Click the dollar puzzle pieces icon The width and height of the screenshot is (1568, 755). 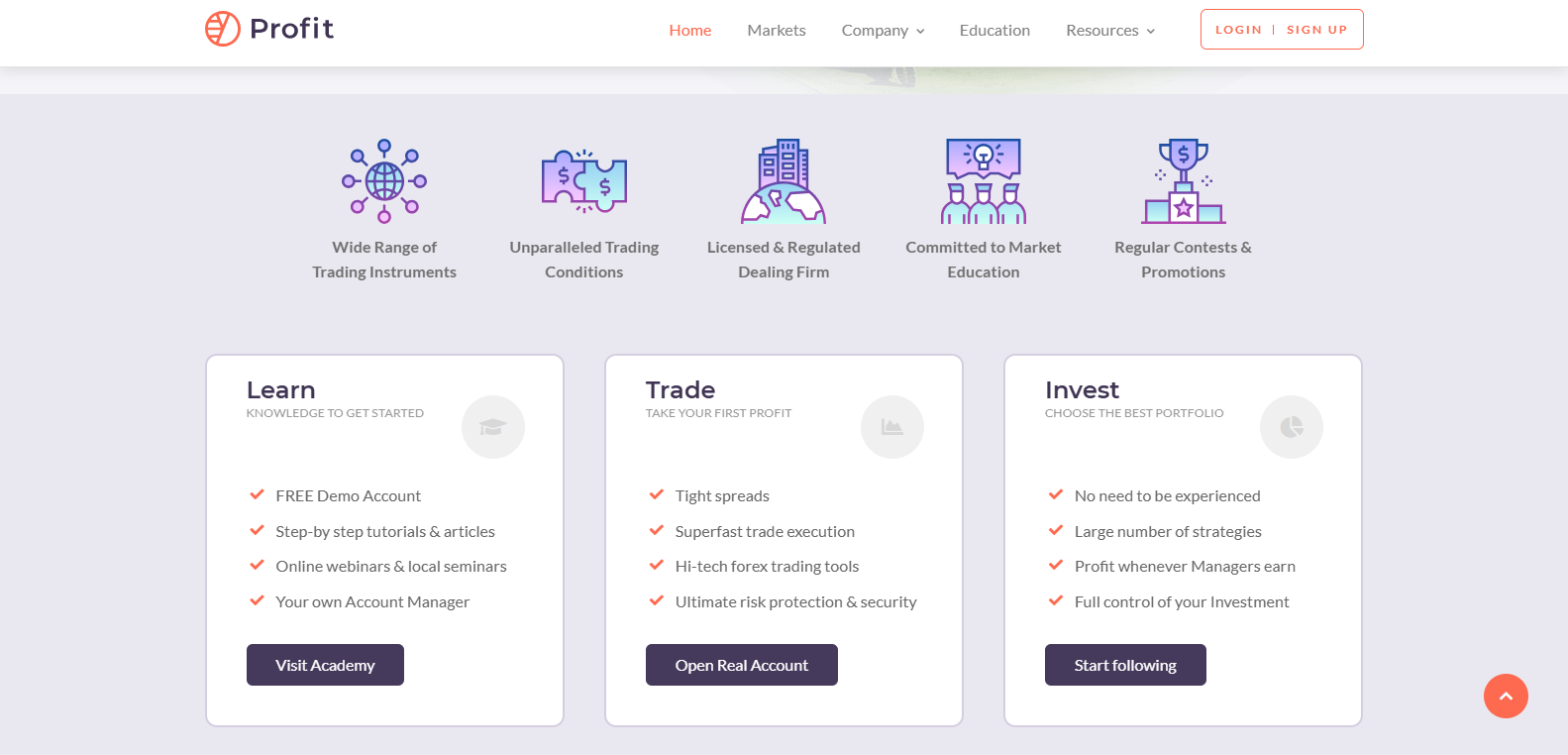tap(584, 181)
